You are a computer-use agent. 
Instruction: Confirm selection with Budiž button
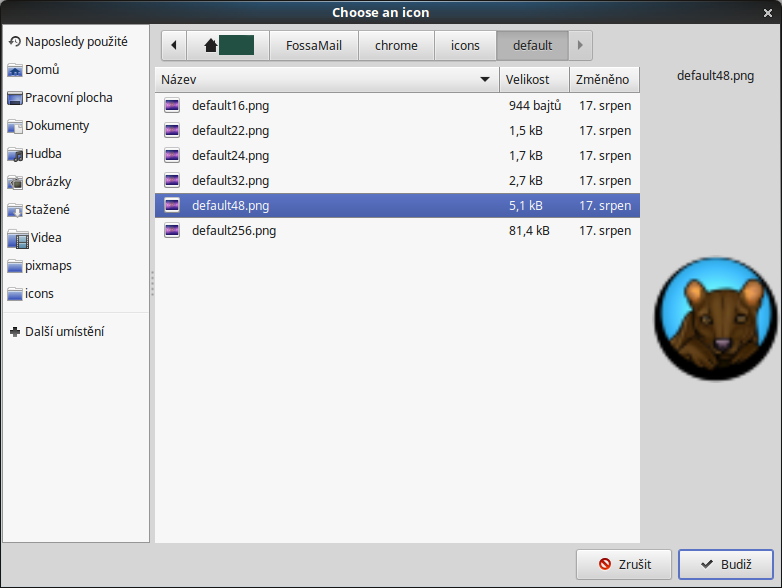pyautogui.click(x=726, y=564)
